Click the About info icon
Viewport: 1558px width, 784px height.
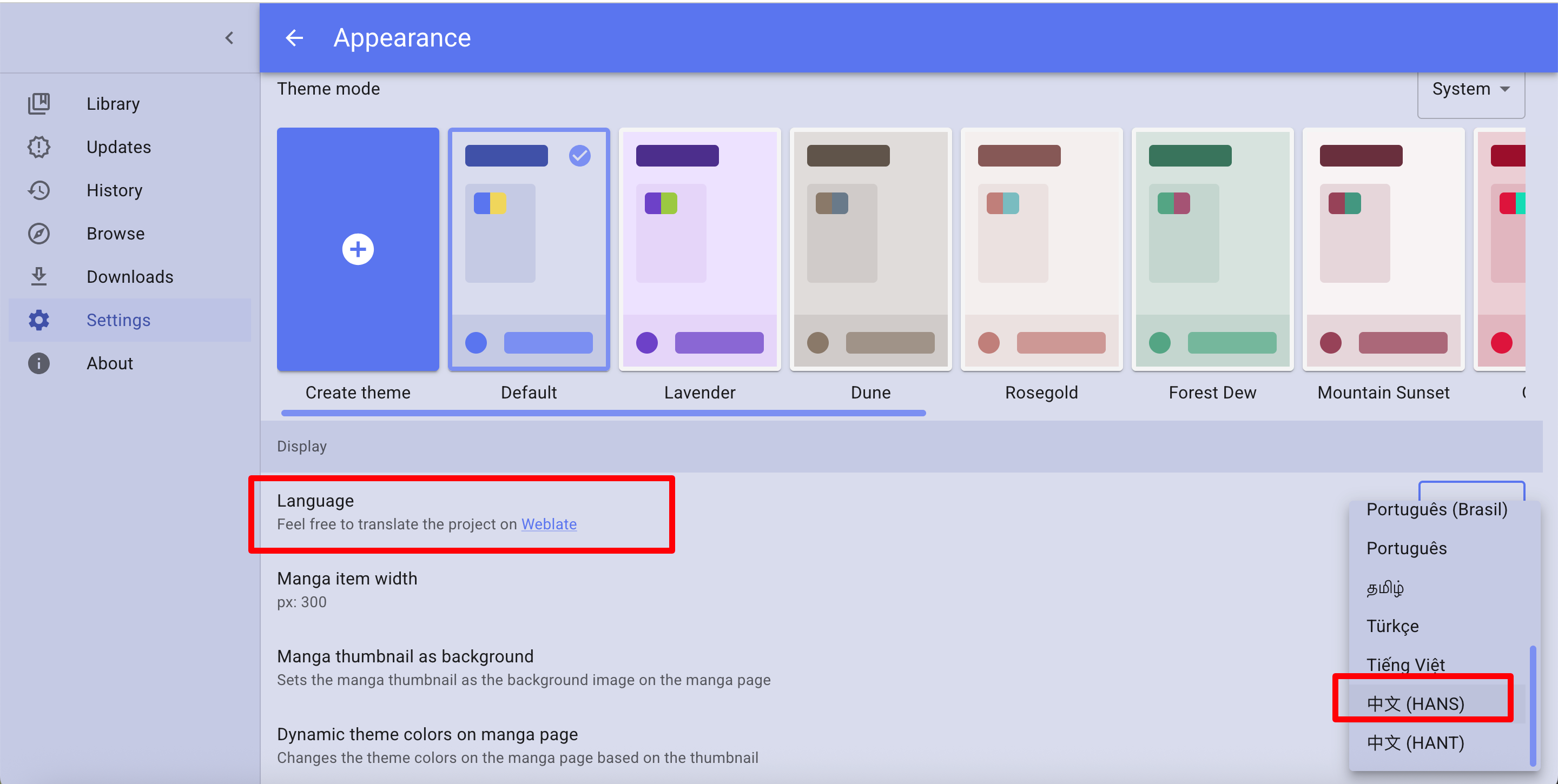(x=39, y=363)
